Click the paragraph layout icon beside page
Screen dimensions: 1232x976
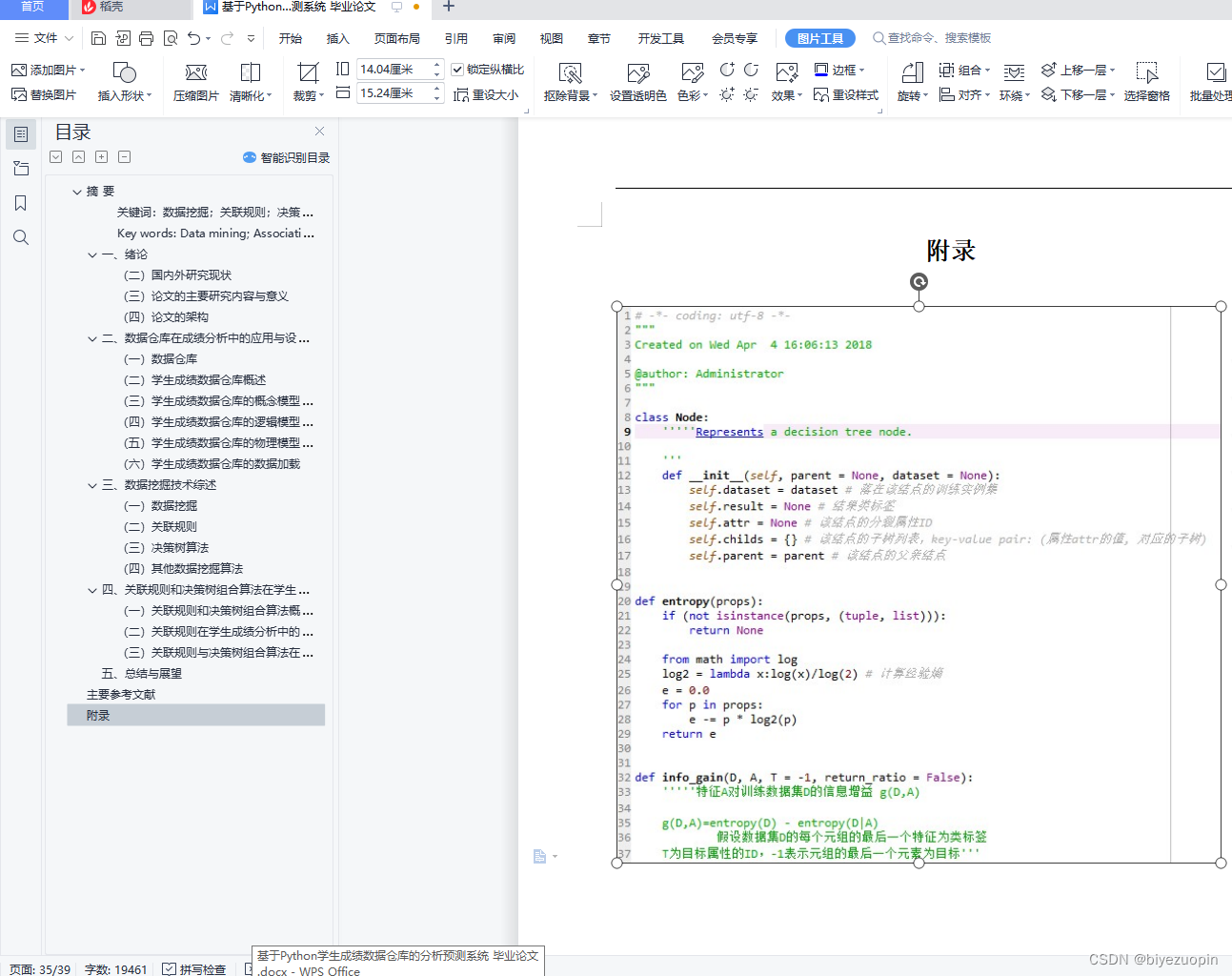540,857
